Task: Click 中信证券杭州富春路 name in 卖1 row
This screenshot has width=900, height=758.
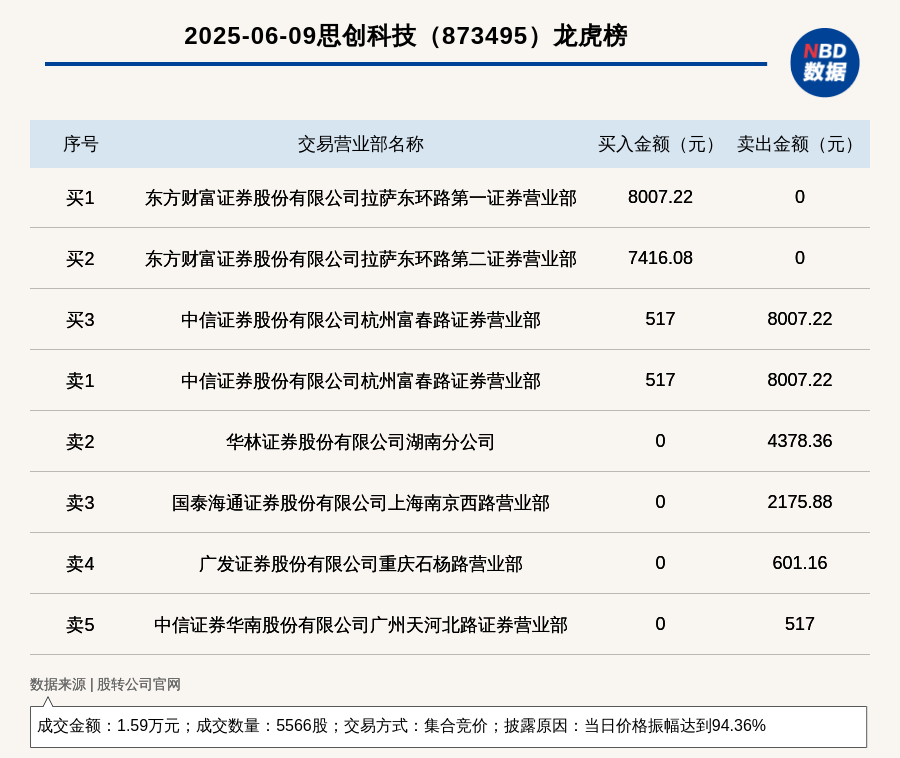Action: click(360, 380)
